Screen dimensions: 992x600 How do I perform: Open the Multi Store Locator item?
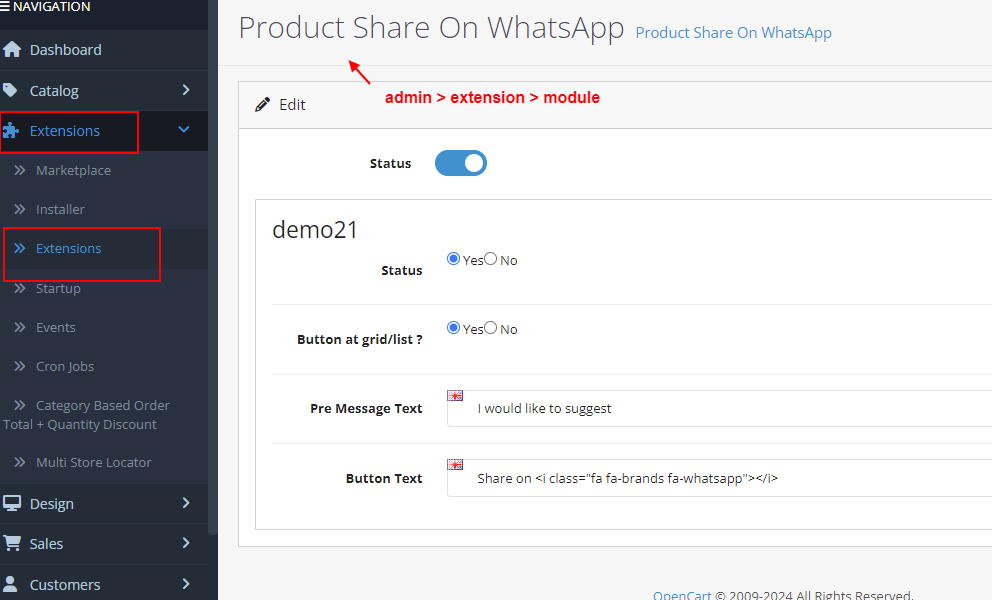click(104, 463)
